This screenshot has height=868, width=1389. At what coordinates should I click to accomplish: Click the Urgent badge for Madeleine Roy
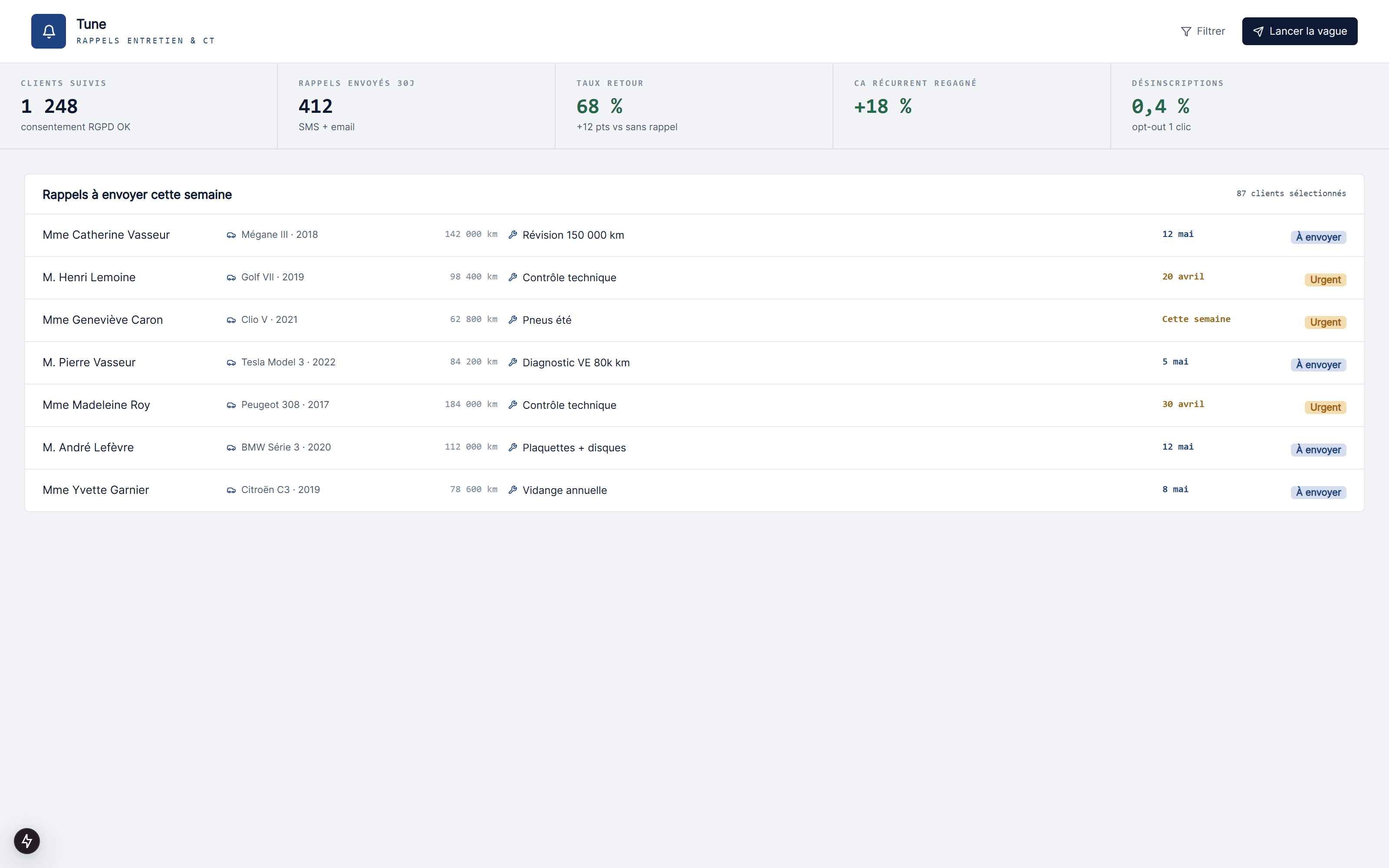pos(1325,407)
